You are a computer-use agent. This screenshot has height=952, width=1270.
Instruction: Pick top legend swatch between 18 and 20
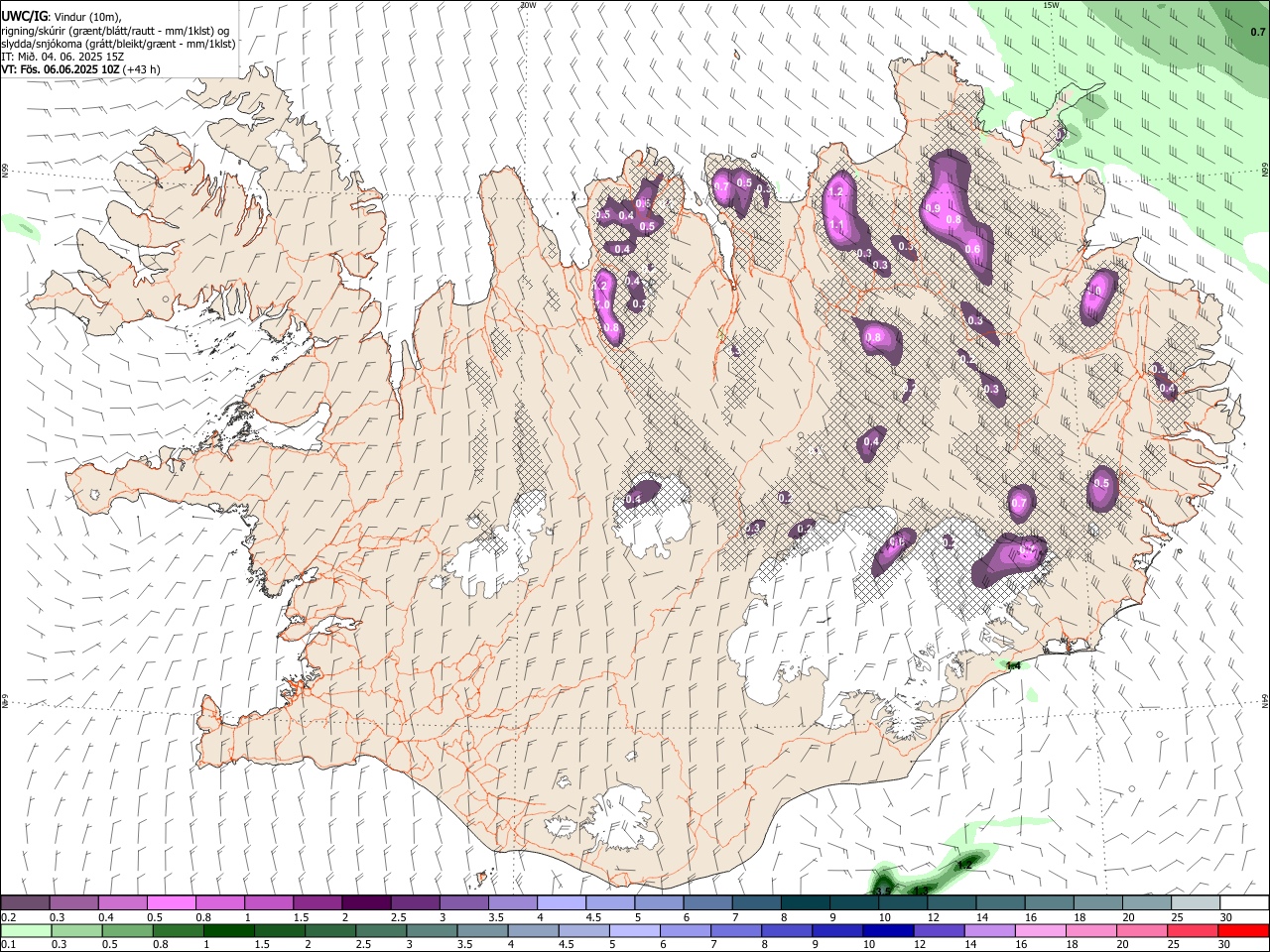click(1097, 903)
